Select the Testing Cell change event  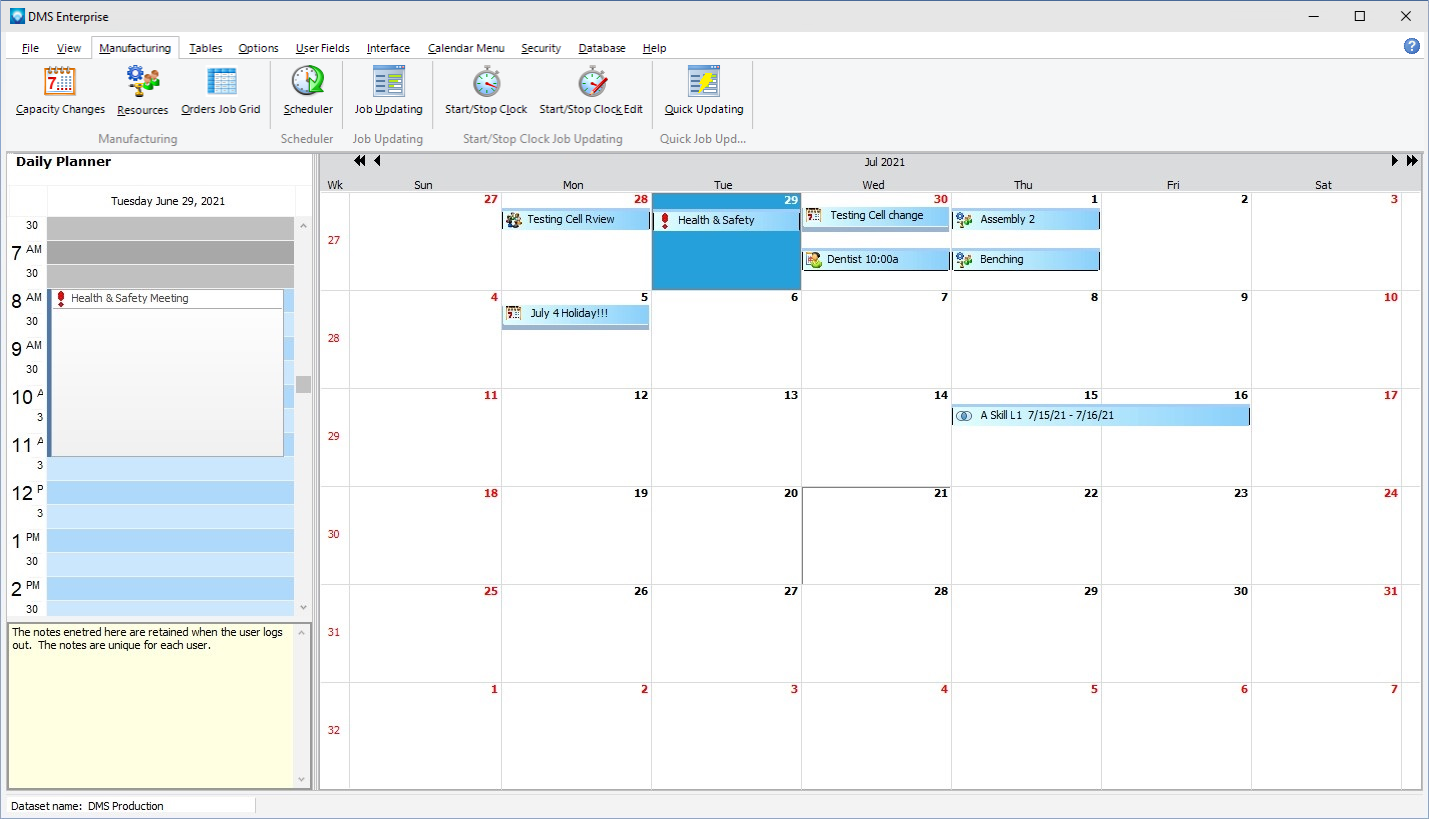coord(876,219)
